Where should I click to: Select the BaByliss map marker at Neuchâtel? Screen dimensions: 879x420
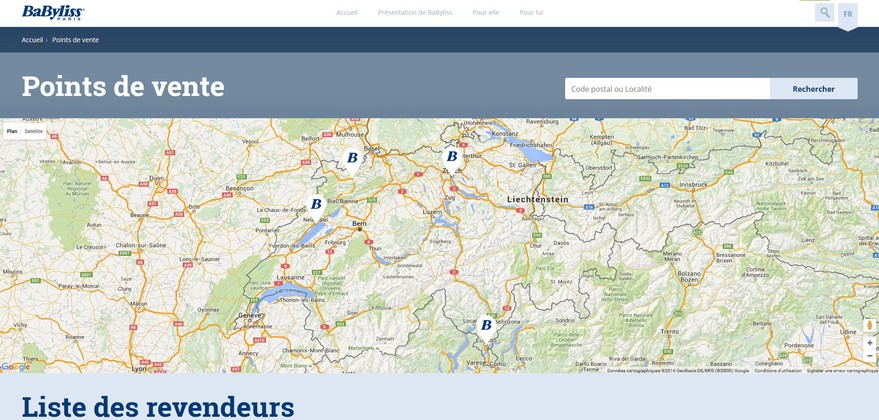coord(316,206)
